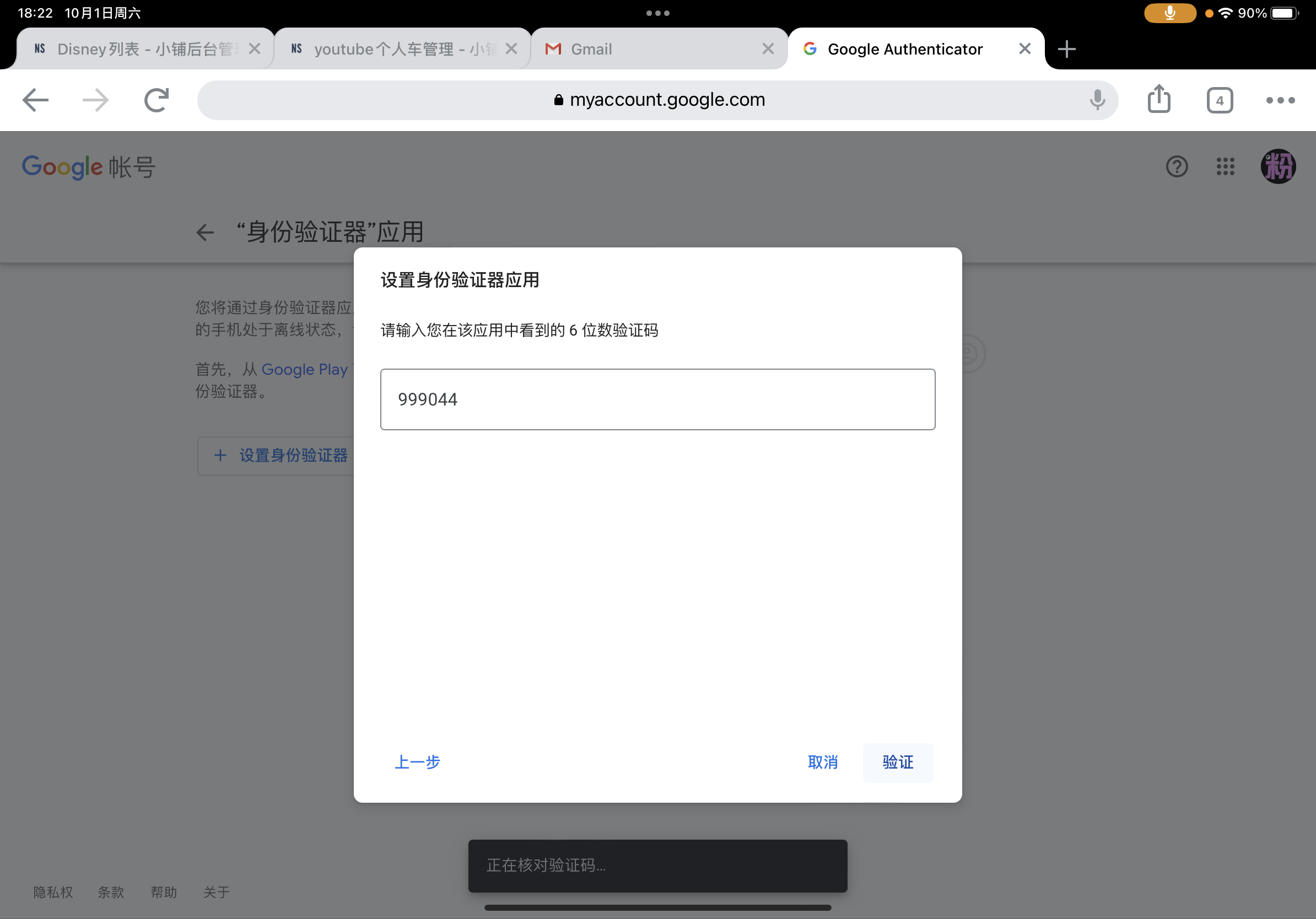Open the account profile avatar
The height and width of the screenshot is (919, 1316).
pos(1277,167)
